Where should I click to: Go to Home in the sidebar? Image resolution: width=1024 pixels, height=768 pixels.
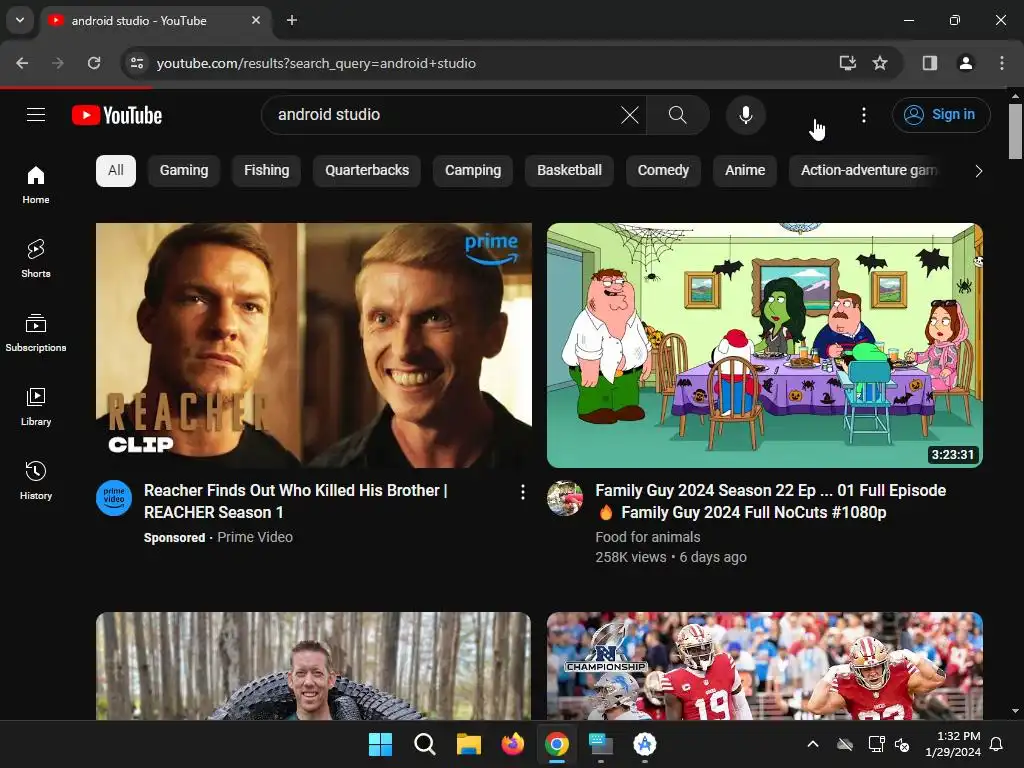tap(36, 185)
